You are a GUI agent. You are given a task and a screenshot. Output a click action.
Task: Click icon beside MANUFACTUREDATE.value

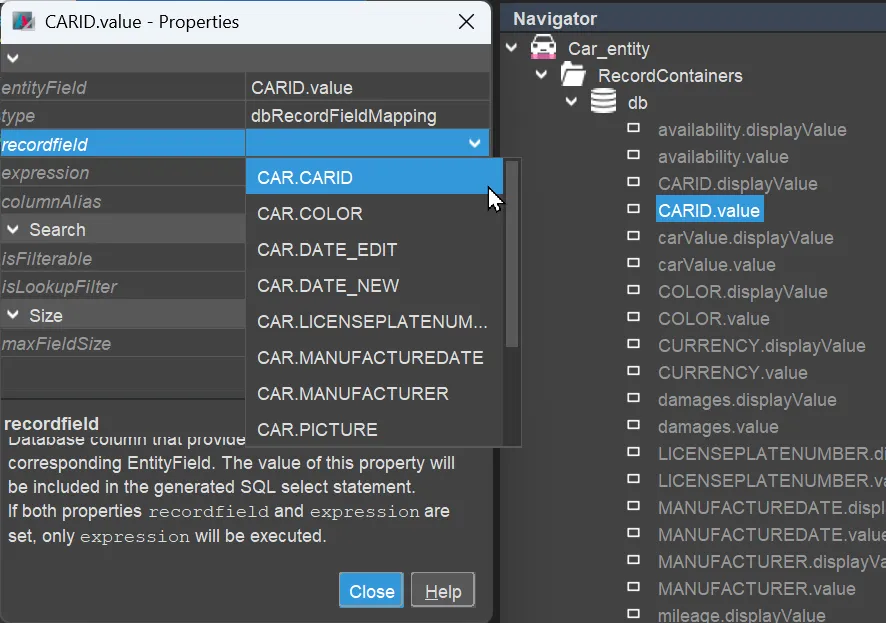(x=633, y=533)
